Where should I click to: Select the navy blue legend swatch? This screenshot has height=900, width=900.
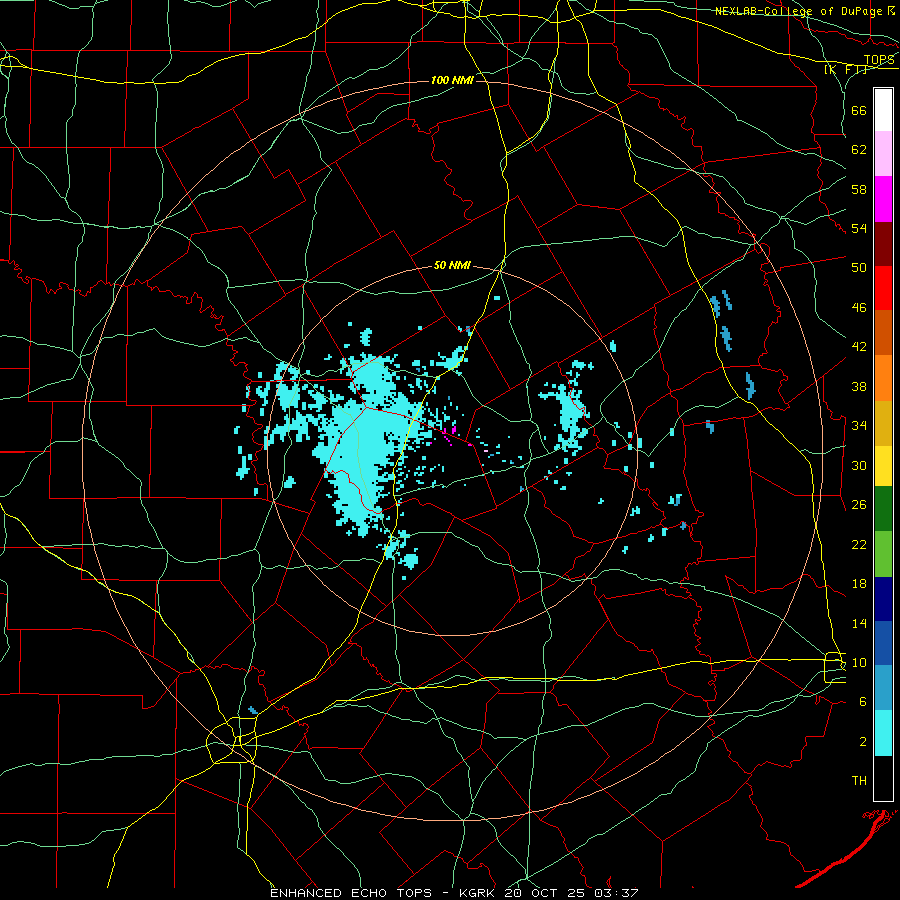[883, 599]
